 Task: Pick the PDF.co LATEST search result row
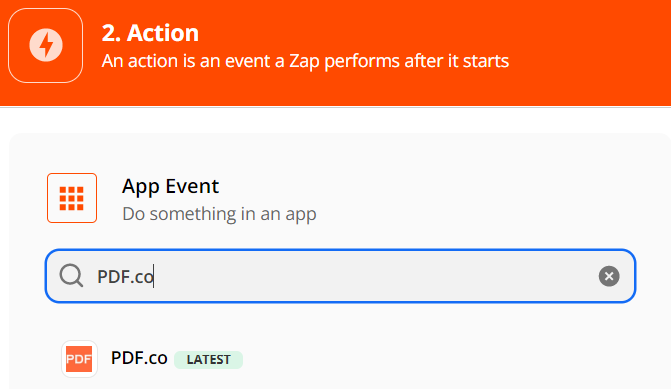click(x=340, y=359)
